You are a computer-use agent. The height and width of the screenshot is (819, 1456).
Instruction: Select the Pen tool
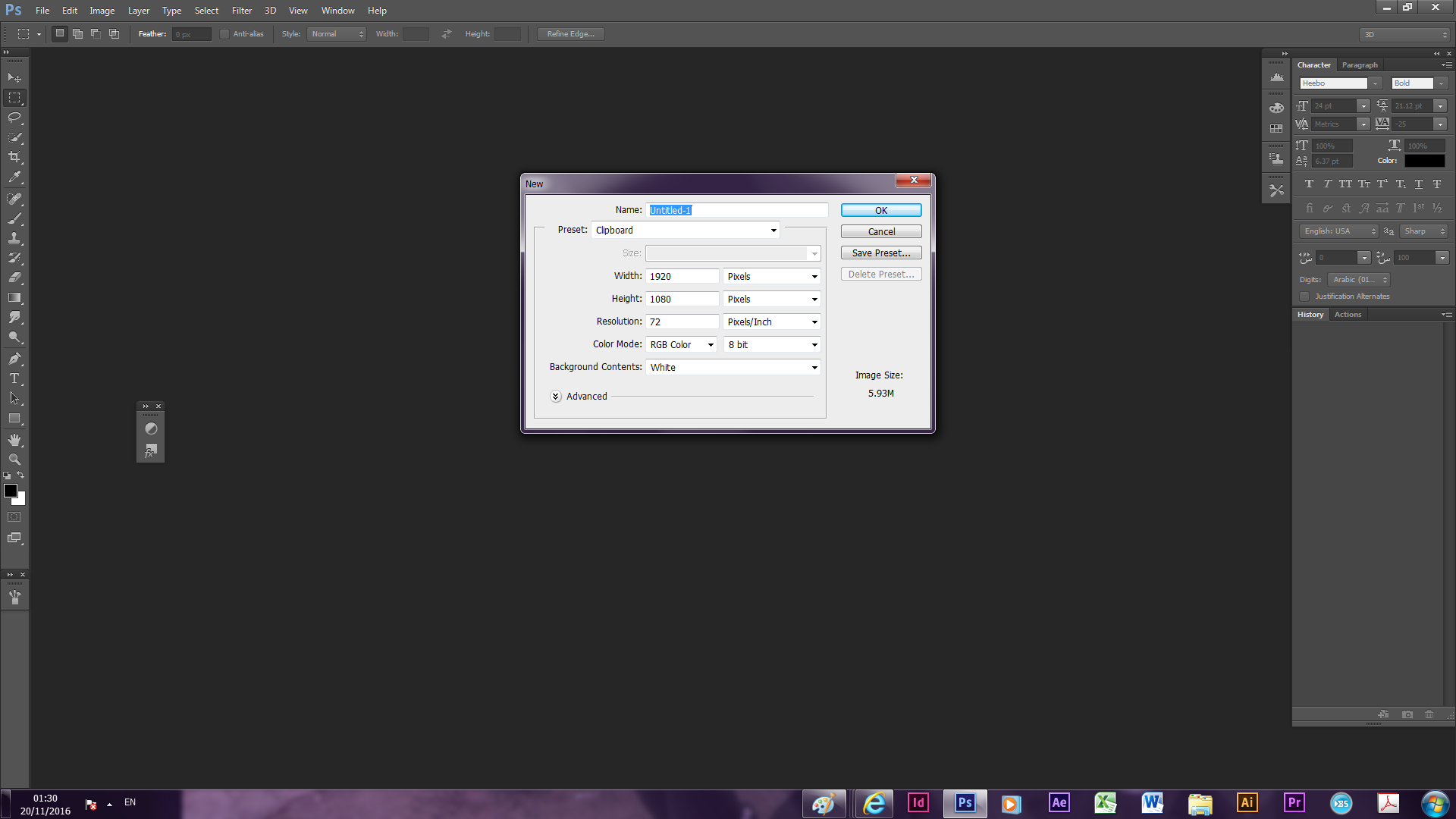point(14,359)
